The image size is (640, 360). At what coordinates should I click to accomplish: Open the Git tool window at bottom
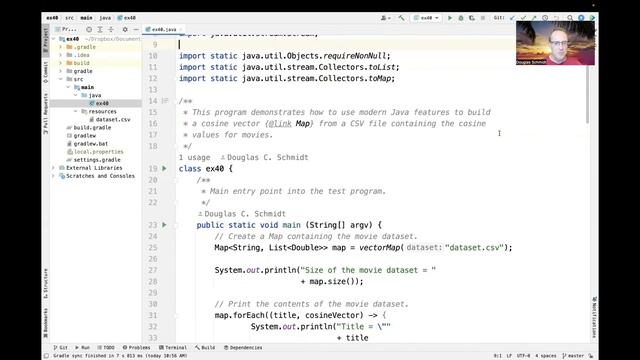[60, 348]
